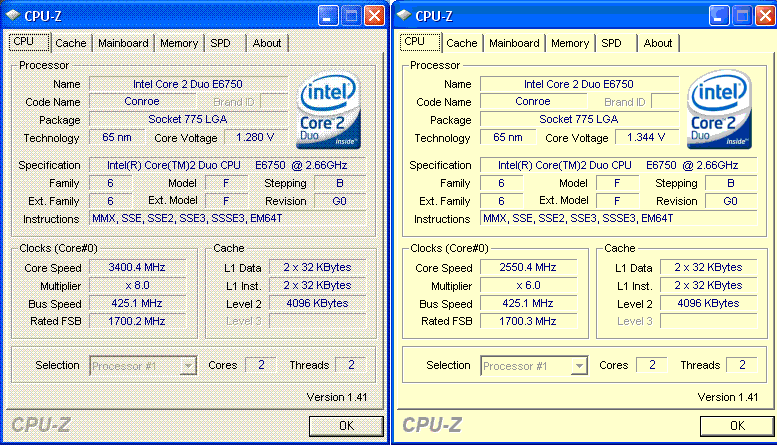Click the Intel Core 2 Duo logo in right window

(x=720, y=110)
